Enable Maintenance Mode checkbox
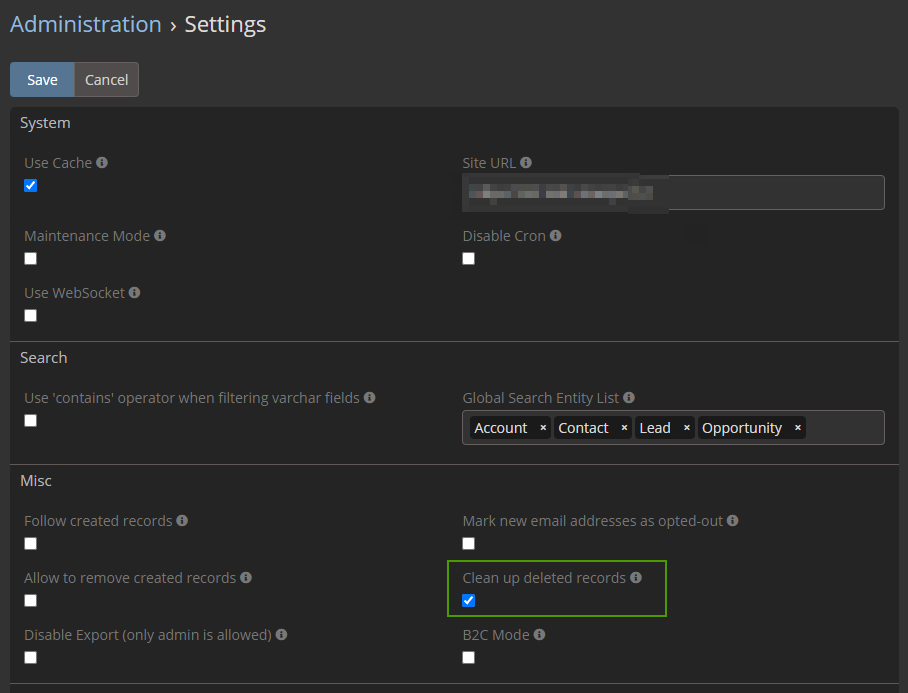The height and width of the screenshot is (693, 908). coord(31,259)
